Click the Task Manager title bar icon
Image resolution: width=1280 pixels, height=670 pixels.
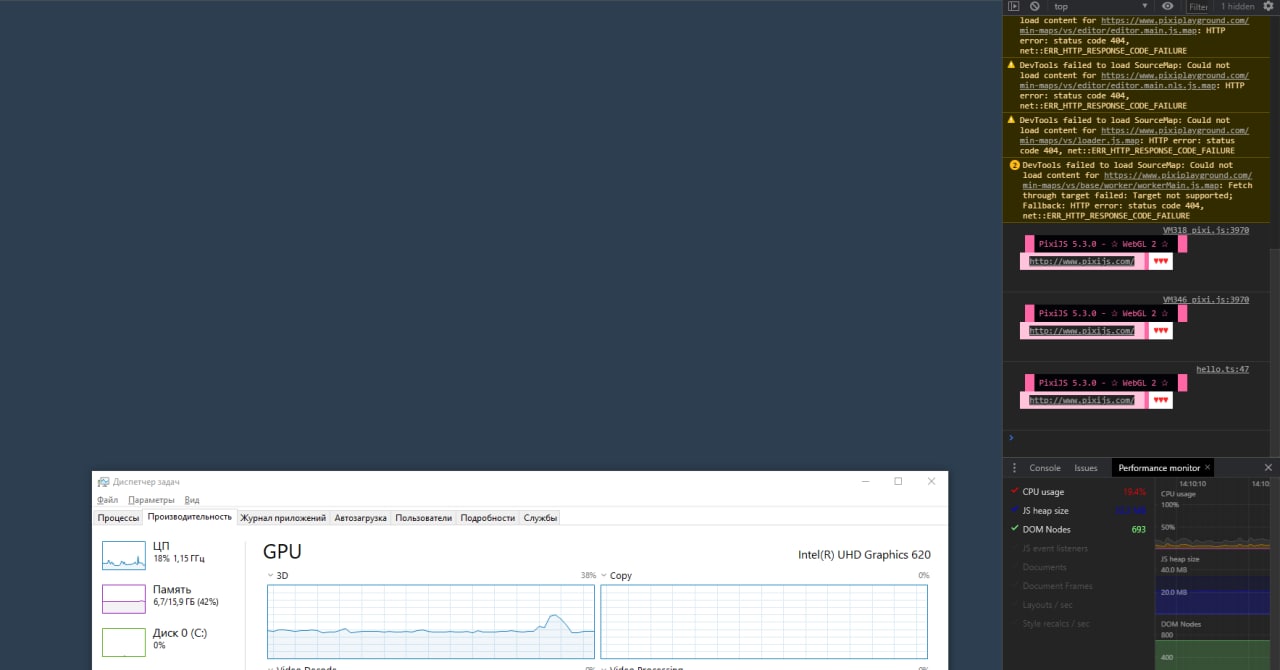[x=103, y=481]
